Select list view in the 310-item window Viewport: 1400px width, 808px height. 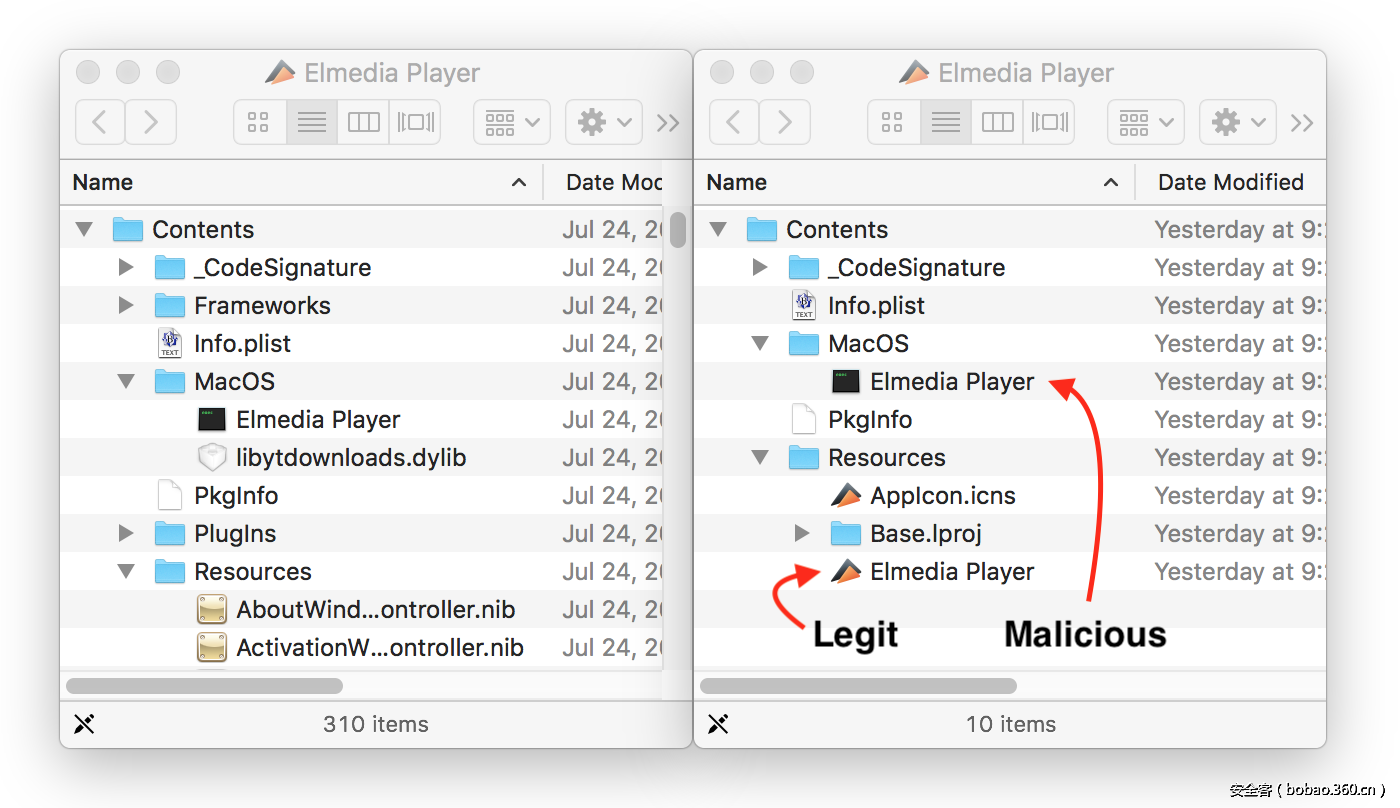(x=312, y=122)
